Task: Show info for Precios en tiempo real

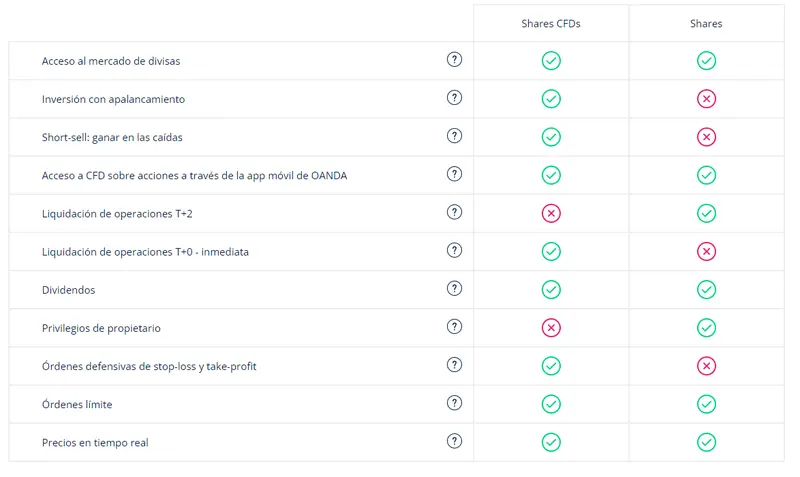Action: pyautogui.click(x=454, y=441)
